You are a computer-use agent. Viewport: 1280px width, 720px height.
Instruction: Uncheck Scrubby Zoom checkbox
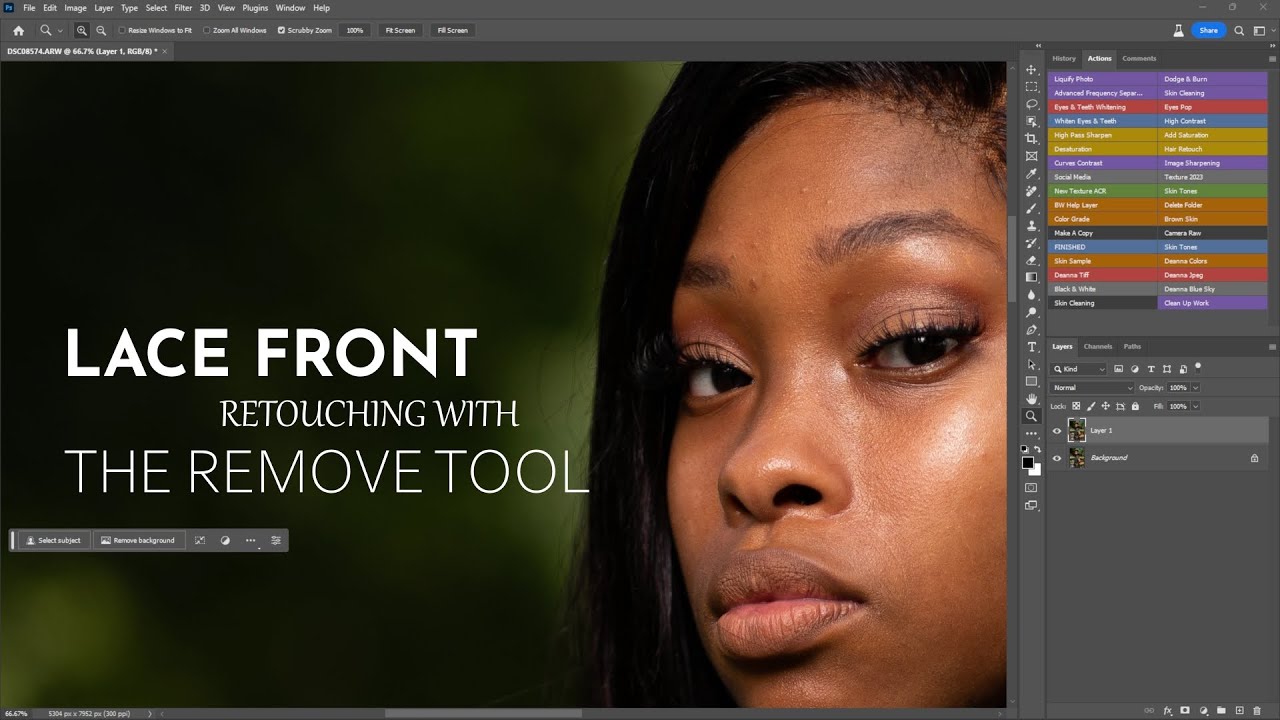pos(281,30)
